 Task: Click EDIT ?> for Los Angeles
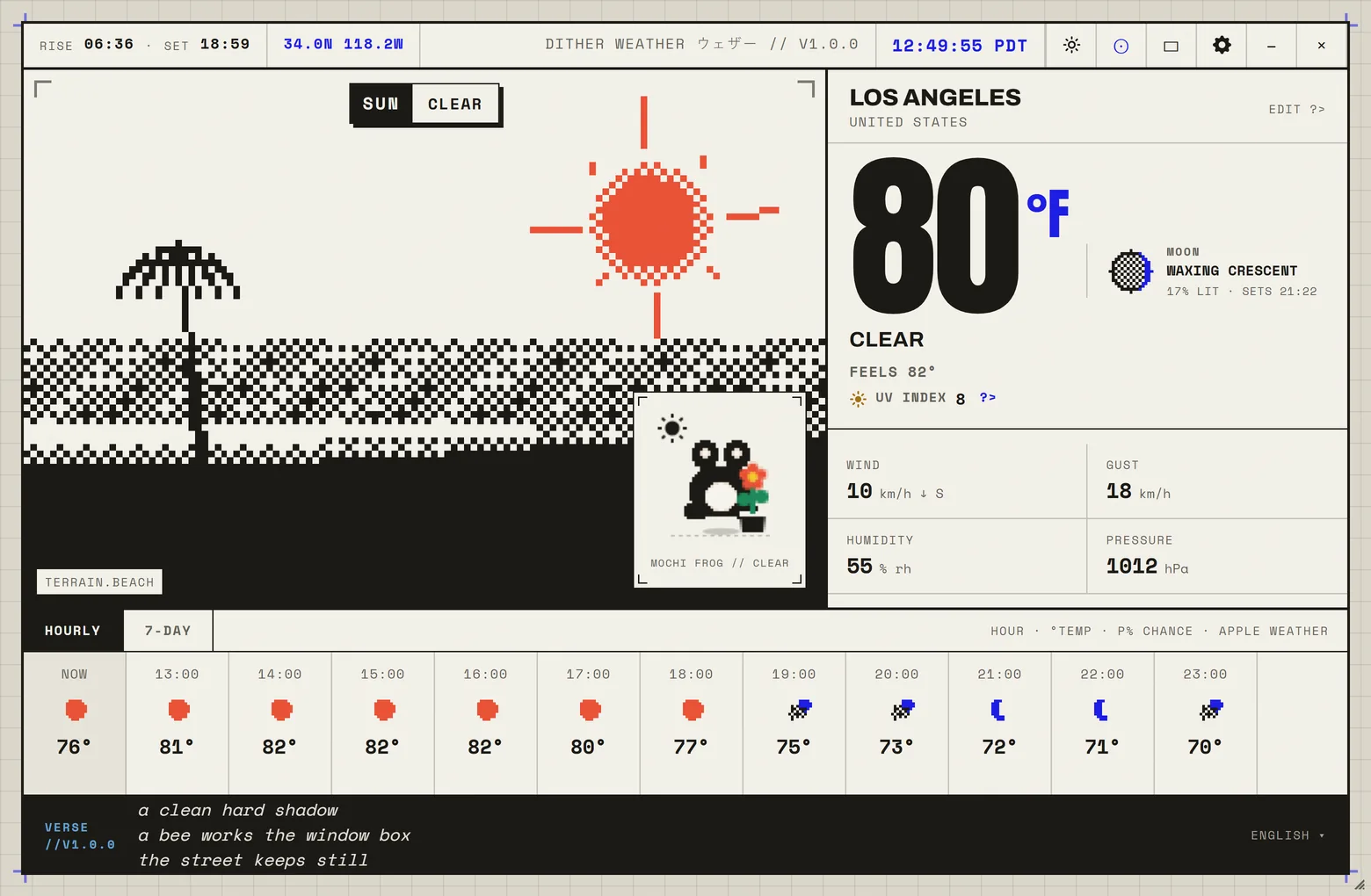click(1296, 109)
